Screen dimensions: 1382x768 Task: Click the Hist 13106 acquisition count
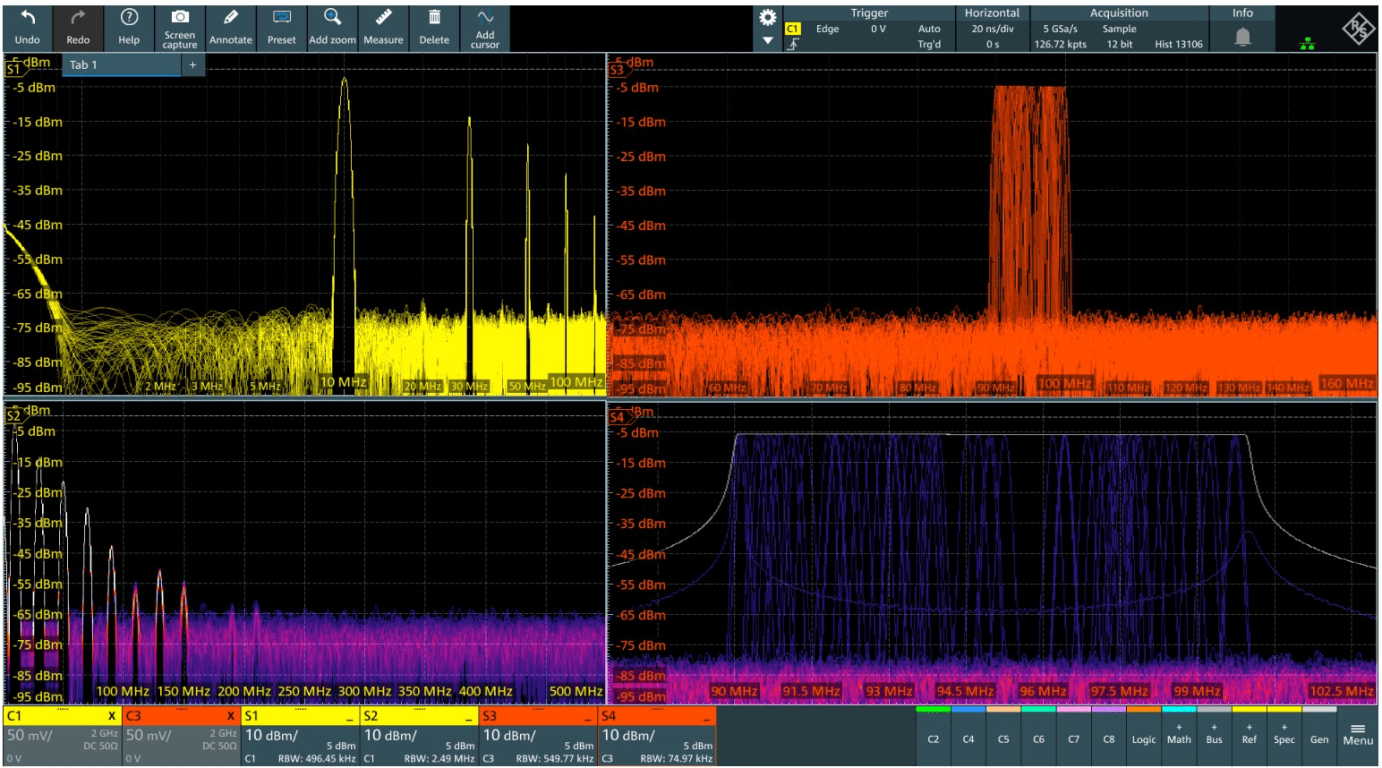[1179, 44]
